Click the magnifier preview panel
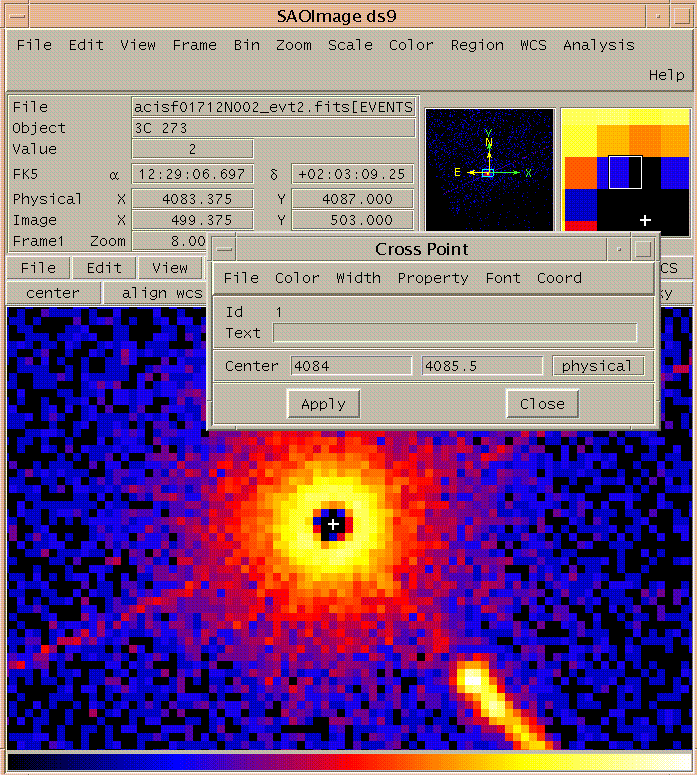 [625, 171]
